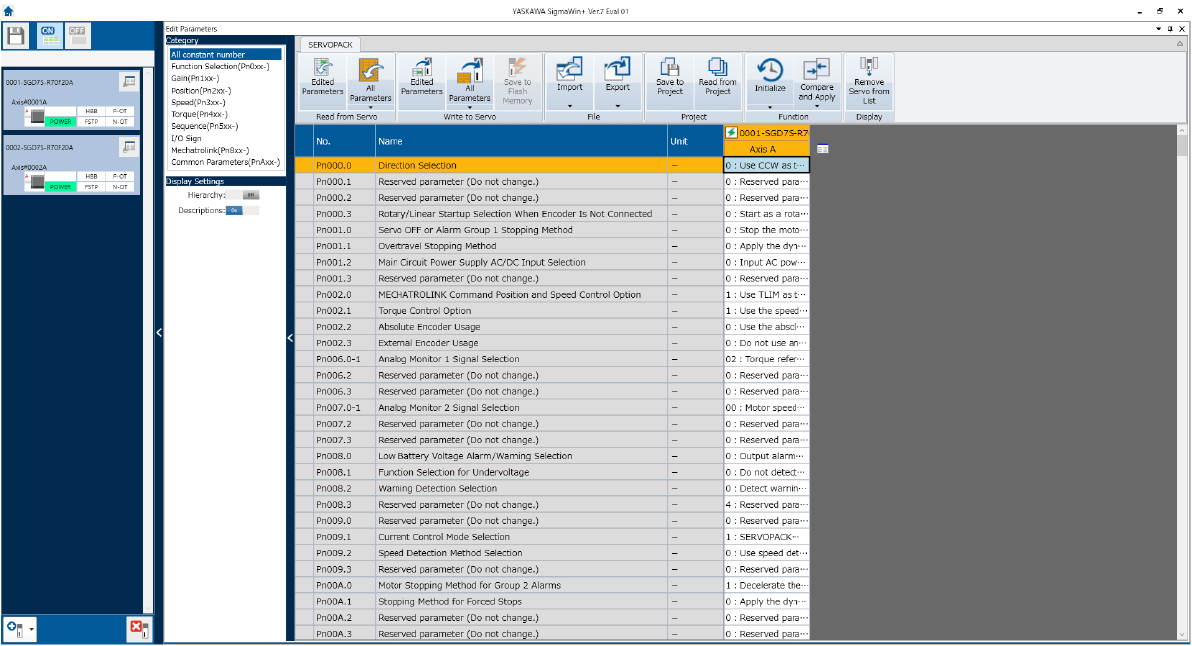The width and height of the screenshot is (1192, 646).
Task: Click Edited Parameters under Read from Servo
Action: click(x=323, y=76)
